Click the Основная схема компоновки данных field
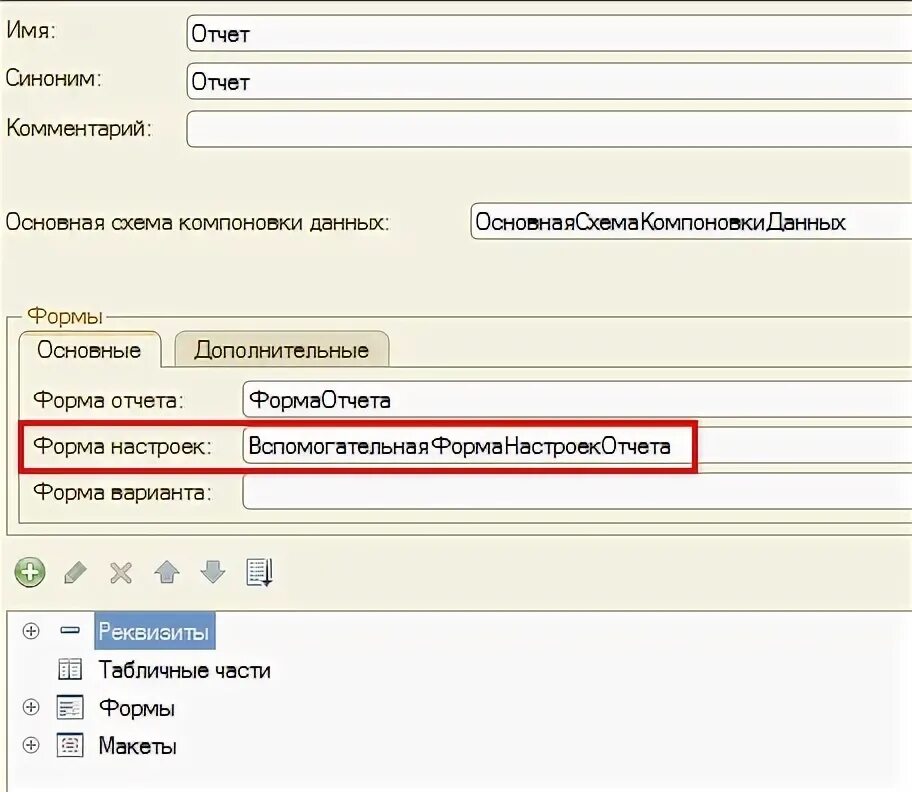 coord(691,221)
